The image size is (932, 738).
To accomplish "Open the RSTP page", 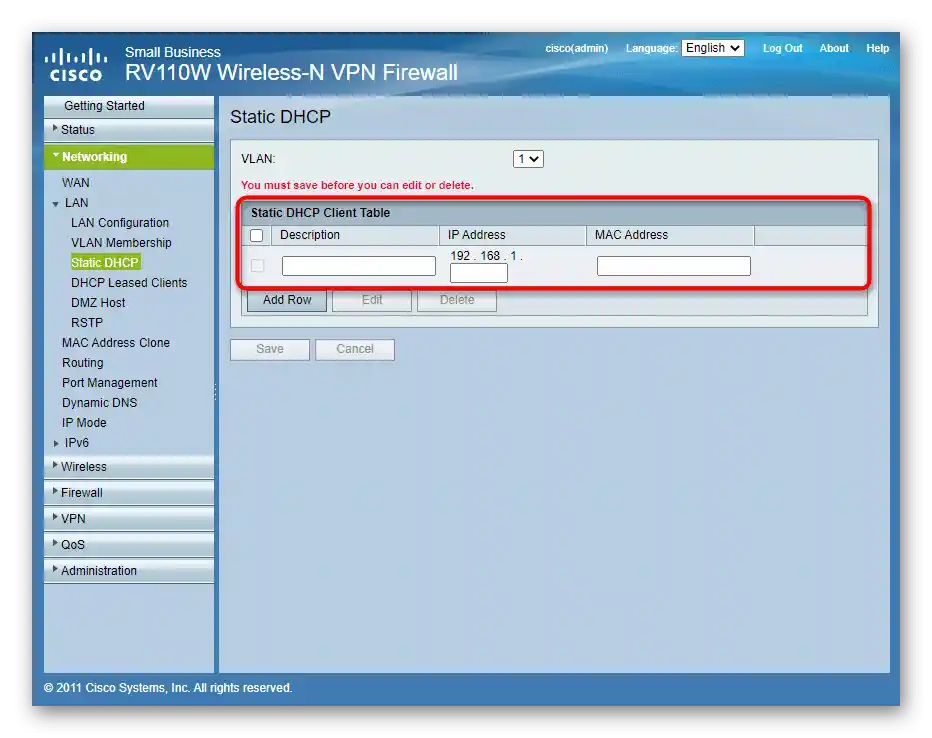I will click(x=87, y=323).
